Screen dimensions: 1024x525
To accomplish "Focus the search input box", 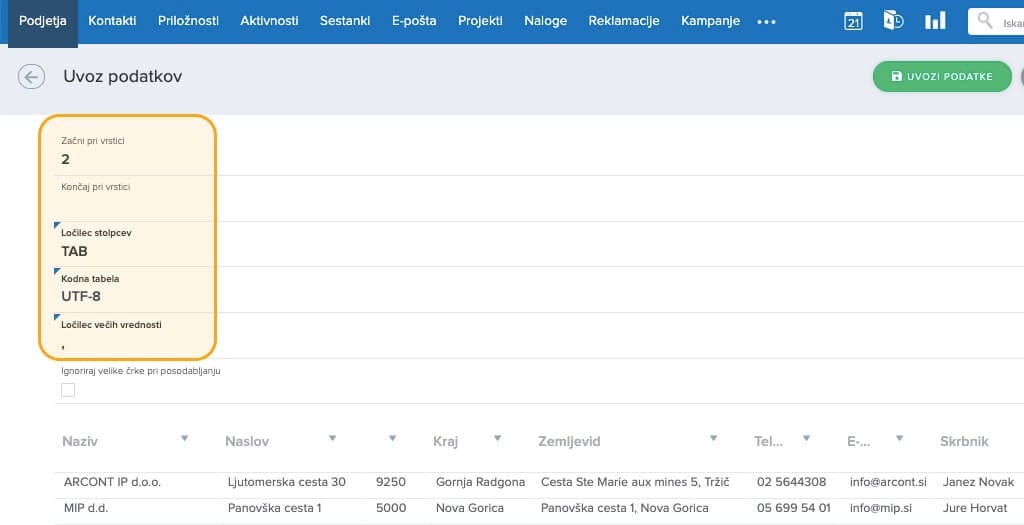I will 996,22.
